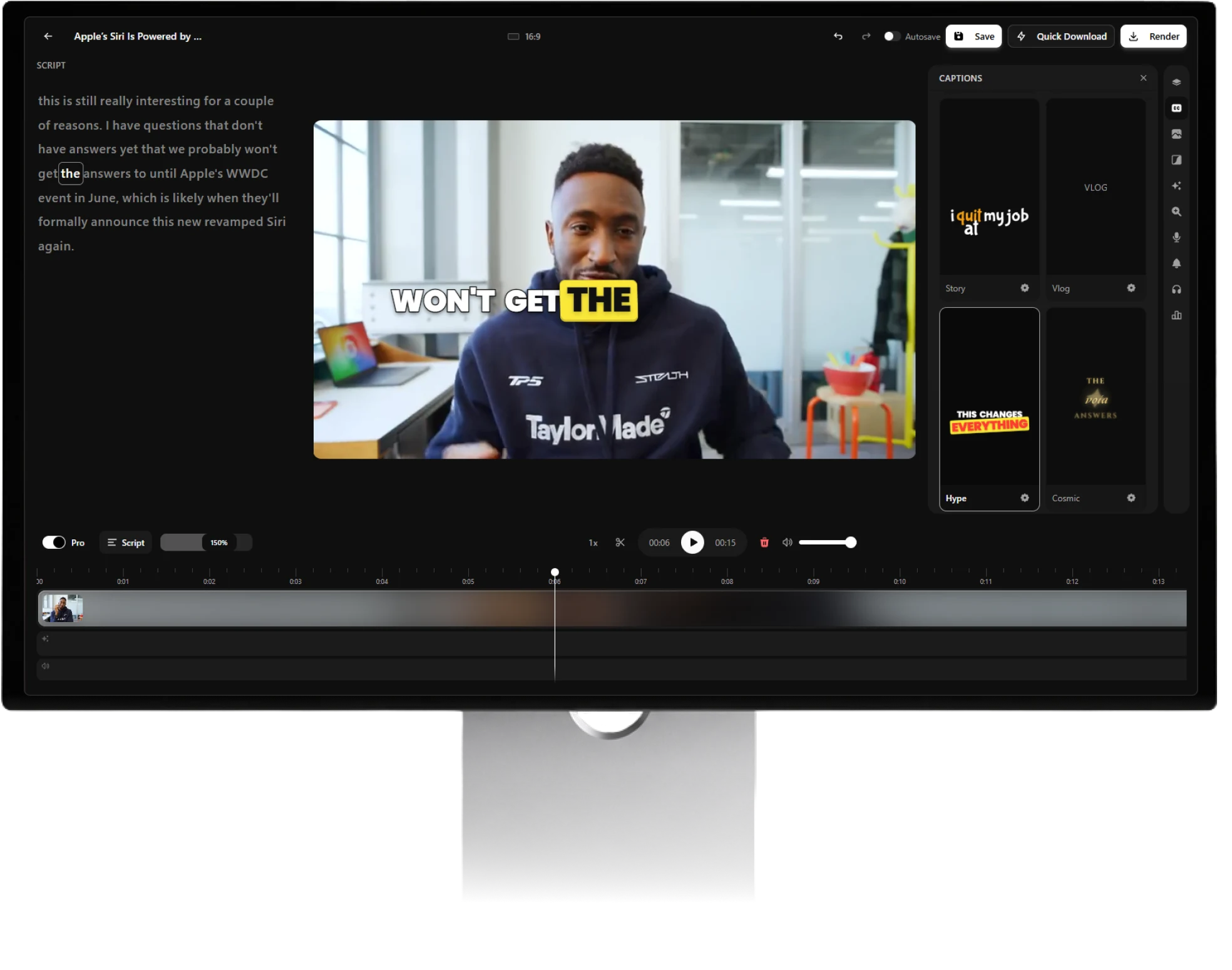Screen dimensions: 1232x970
Task: Click the Save button
Action: tap(973, 36)
